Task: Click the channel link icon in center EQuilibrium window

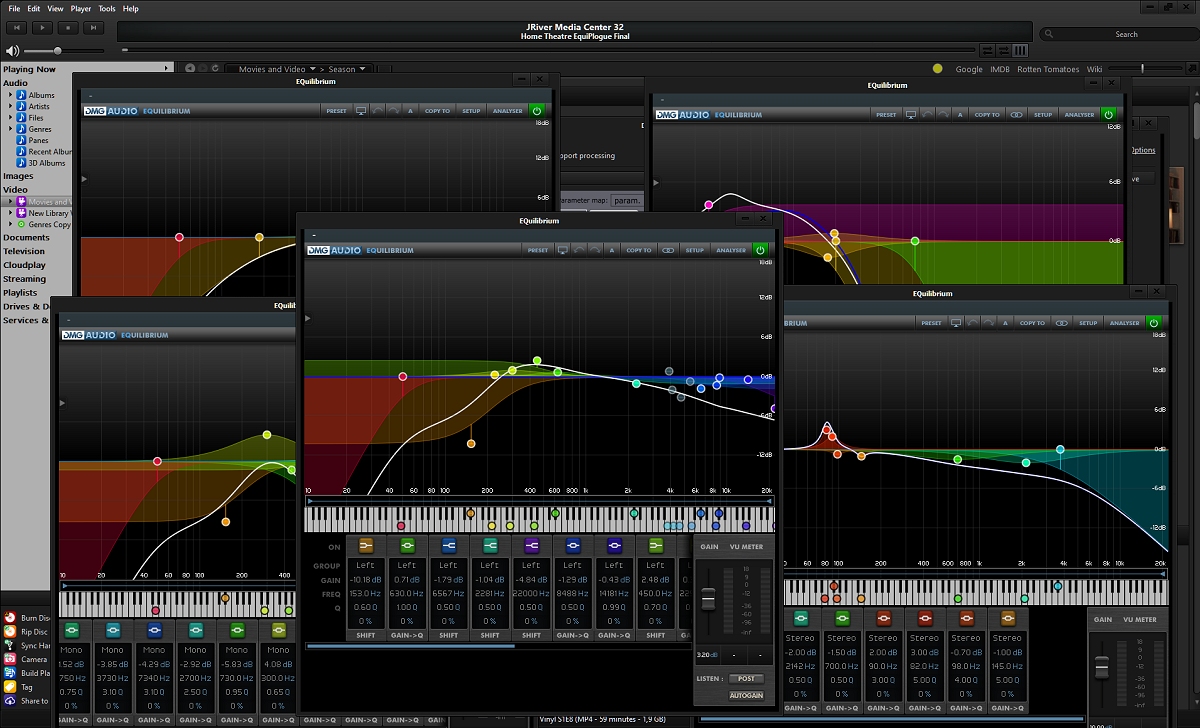Action: click(x=668, y=250)
